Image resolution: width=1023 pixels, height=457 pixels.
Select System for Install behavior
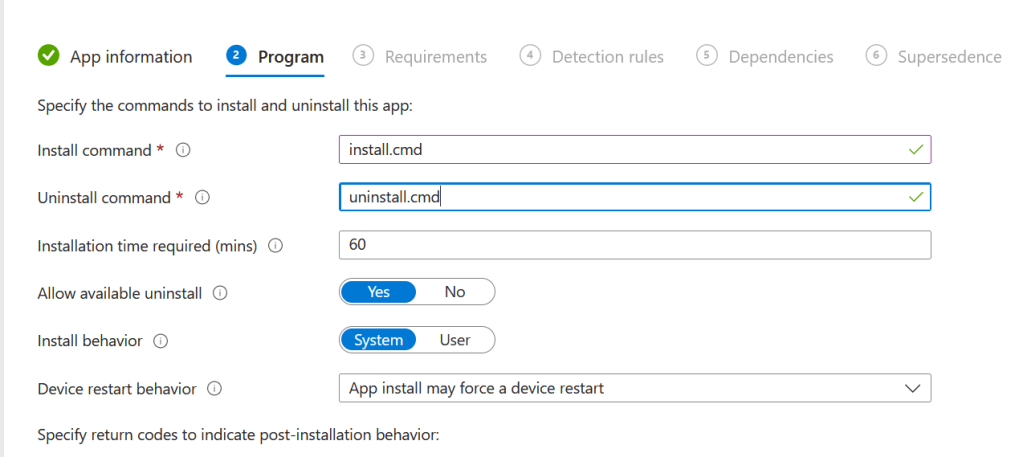pos(378,340)
